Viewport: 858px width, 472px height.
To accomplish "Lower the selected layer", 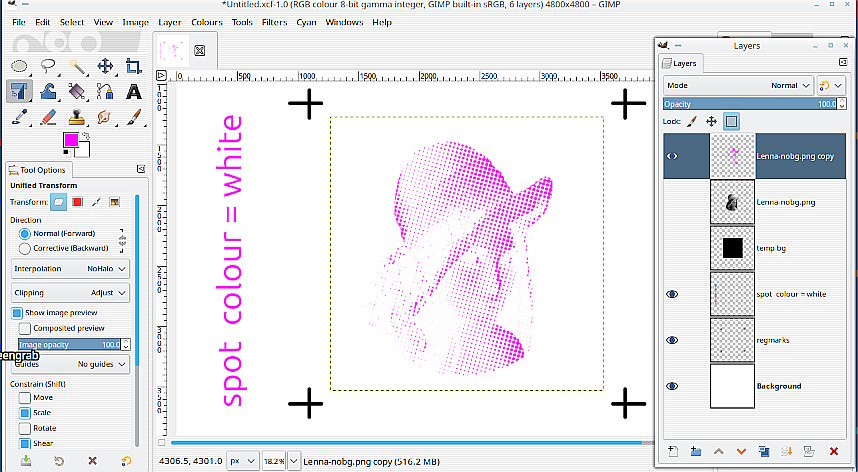I will (x=741, y=451).
